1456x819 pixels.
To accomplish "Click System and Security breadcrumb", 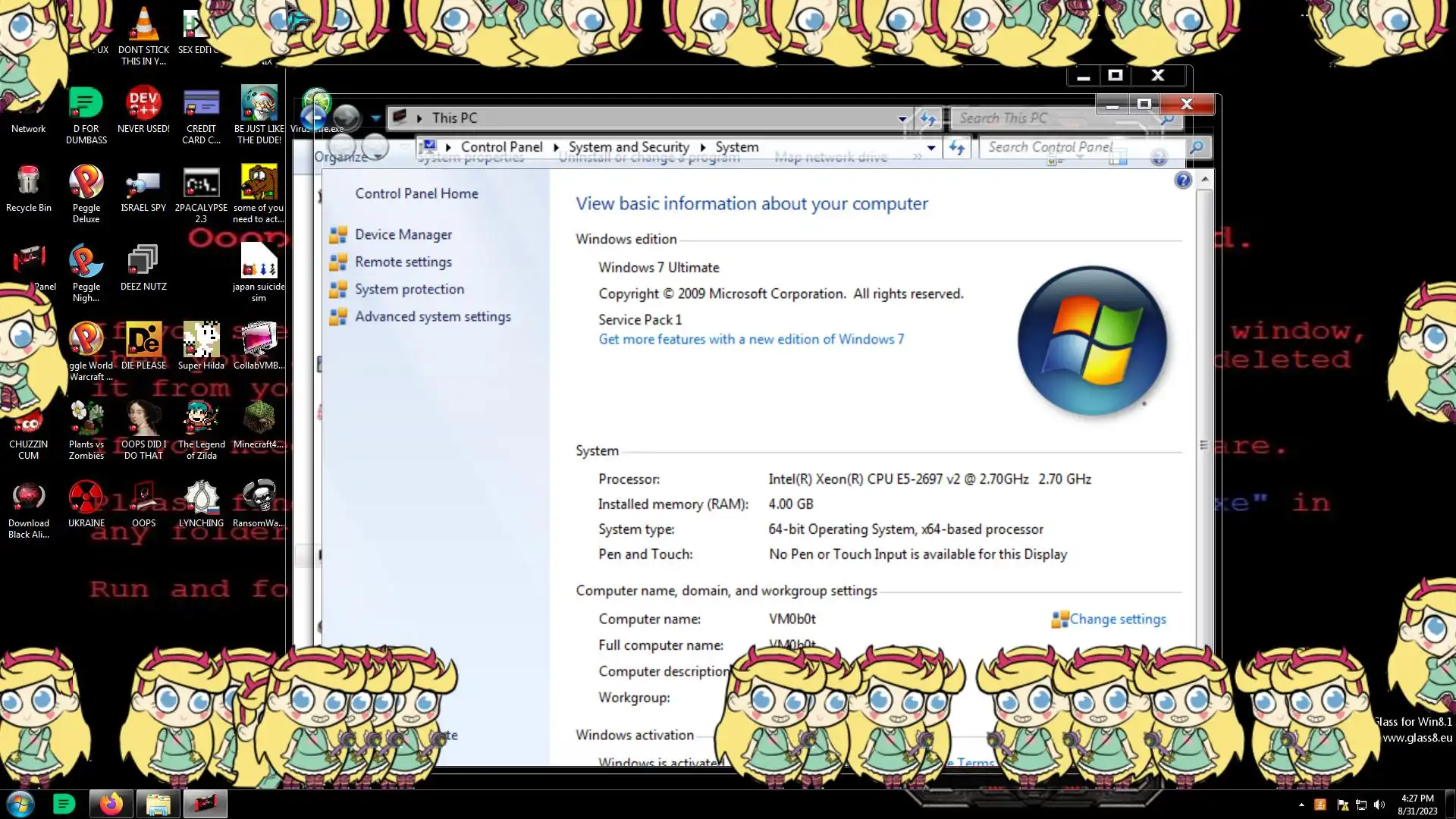I will (x=629, y=147).
